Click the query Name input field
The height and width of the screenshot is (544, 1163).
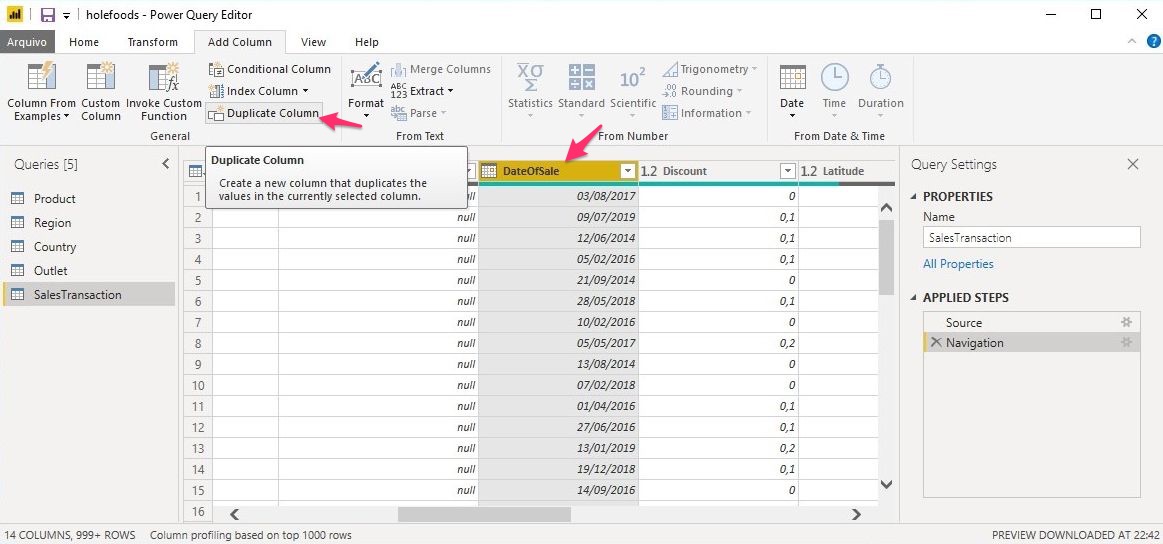tap(1031, 238)
